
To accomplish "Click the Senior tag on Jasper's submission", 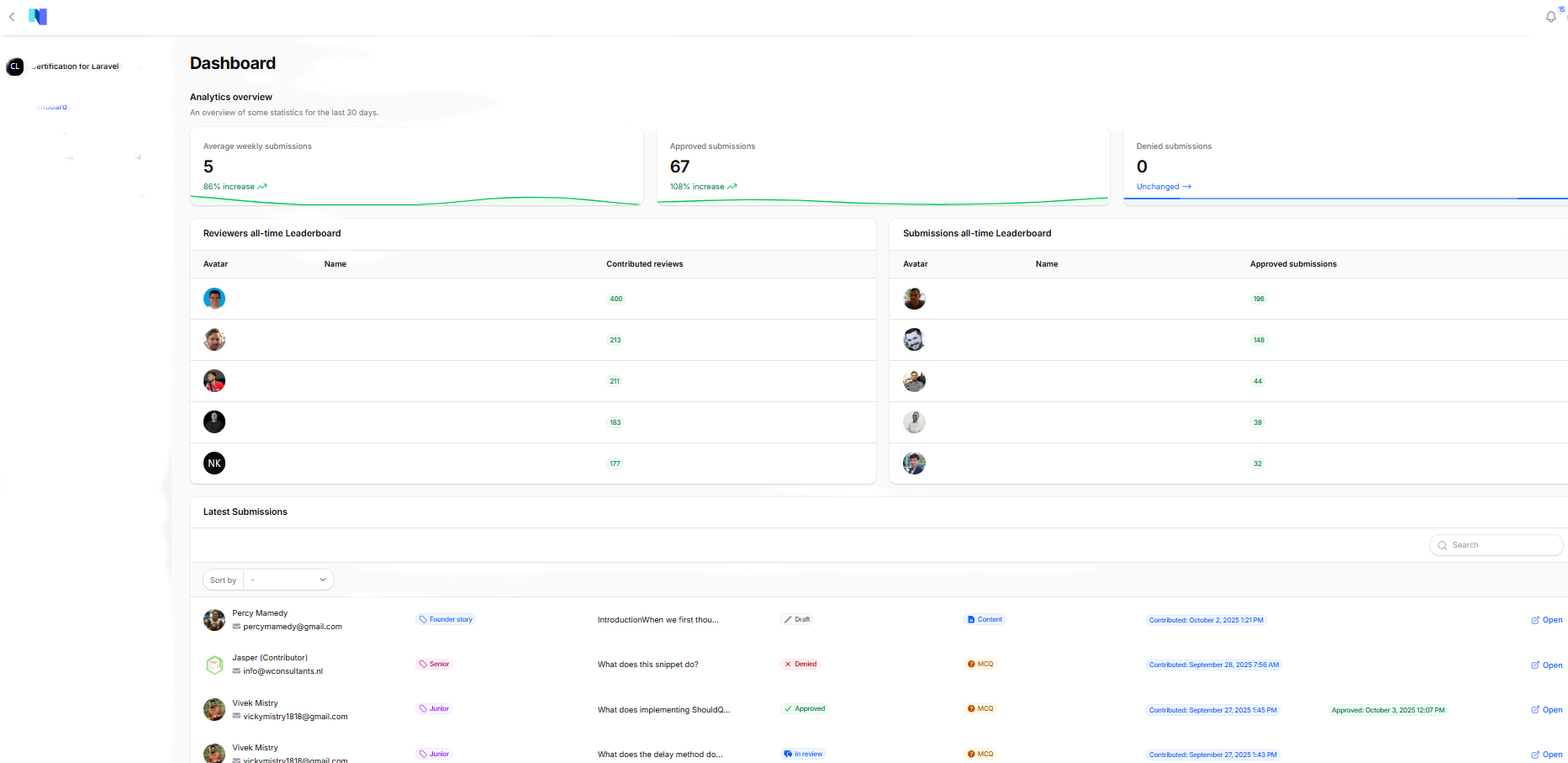I will [x=434, y=664].
